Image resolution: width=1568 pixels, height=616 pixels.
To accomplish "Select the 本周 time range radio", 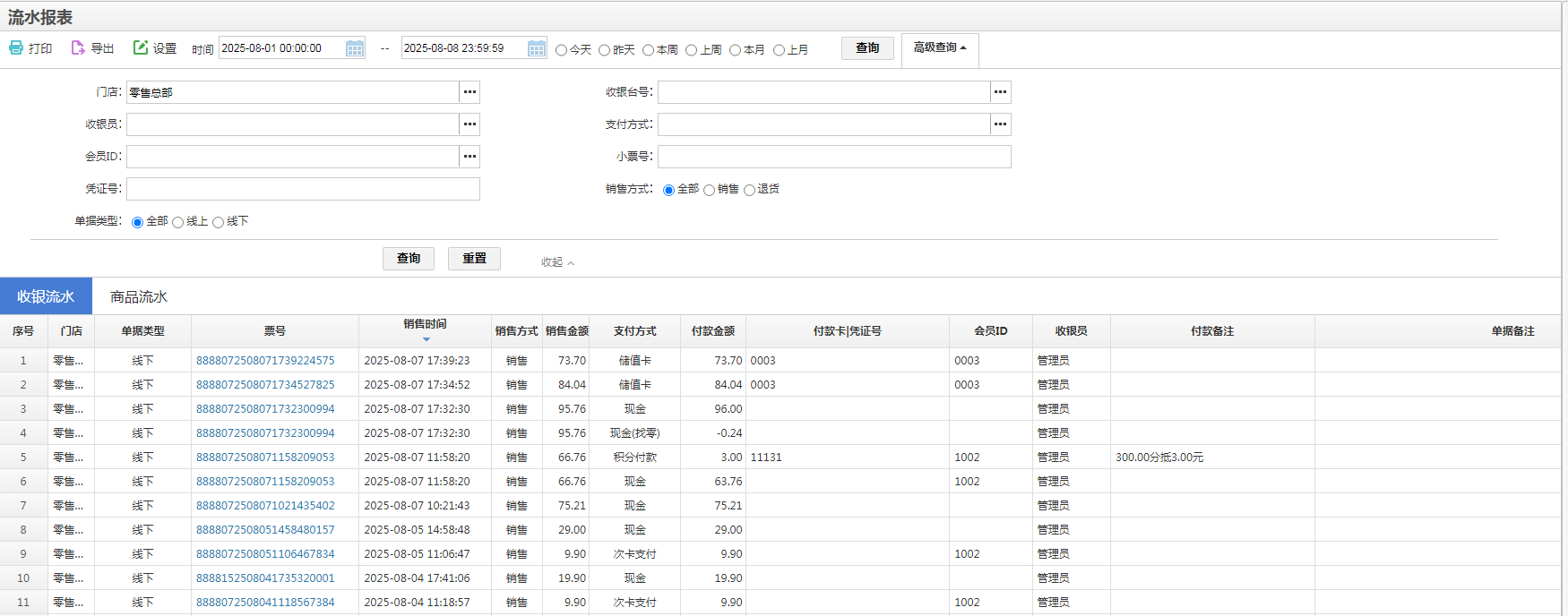I will [649, 50].
